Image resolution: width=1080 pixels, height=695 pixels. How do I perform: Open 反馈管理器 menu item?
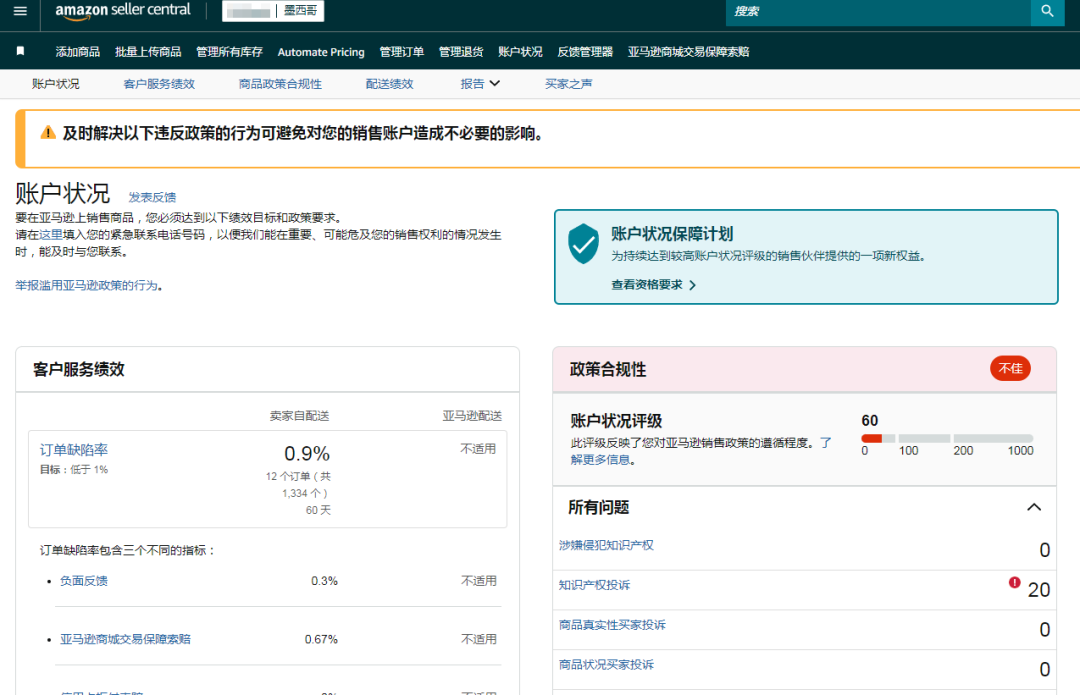pyautogui.click(x=585, y=52)
